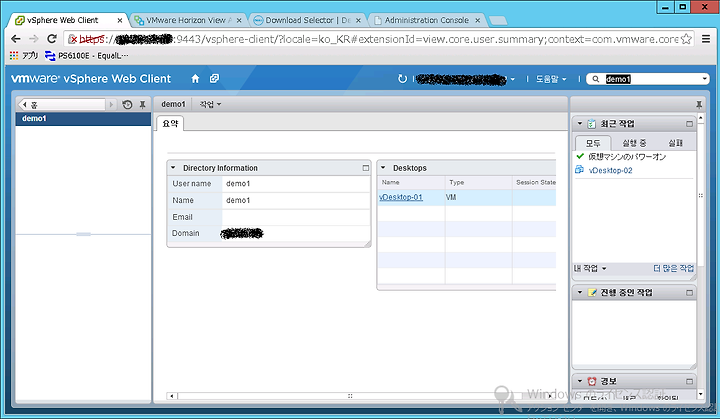This screenshot has height=419, width=720.
Task: Click 더 많은 작업 more tasks link
Action: (x=673, y=268)
